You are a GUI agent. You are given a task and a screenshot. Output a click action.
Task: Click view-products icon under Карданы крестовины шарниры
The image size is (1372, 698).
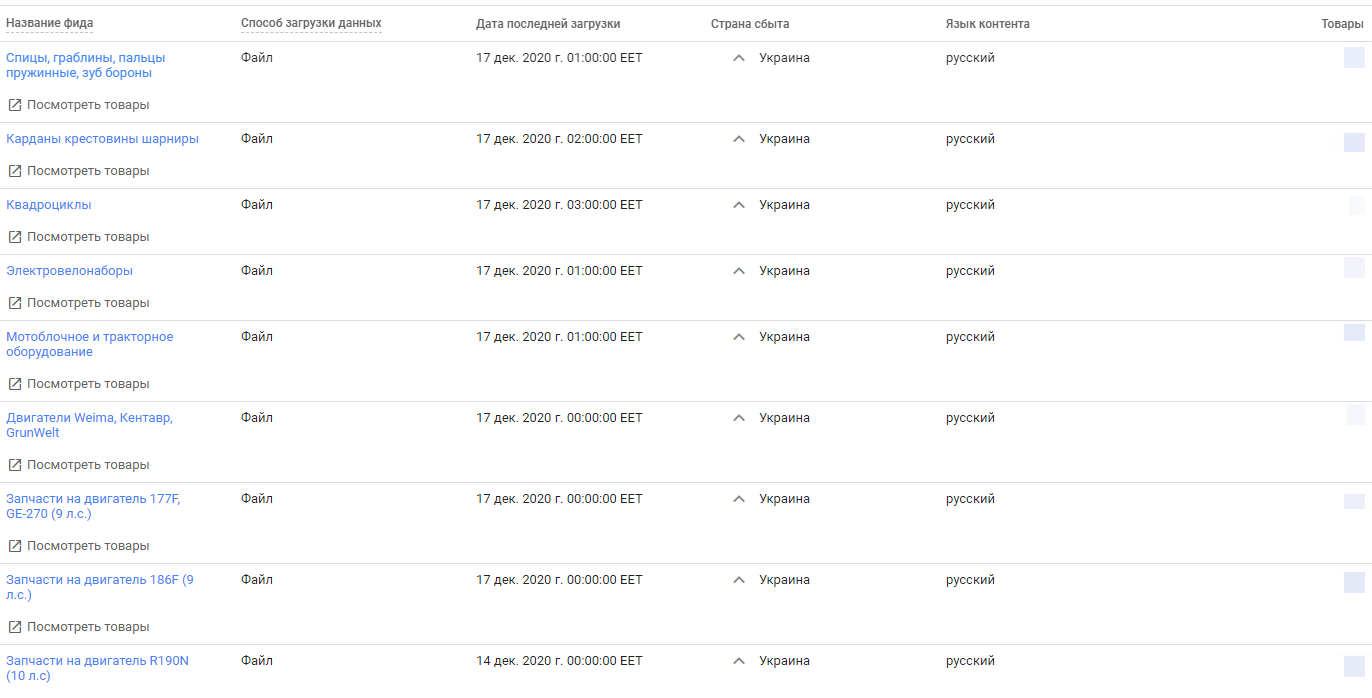click(x=15, y=171)
